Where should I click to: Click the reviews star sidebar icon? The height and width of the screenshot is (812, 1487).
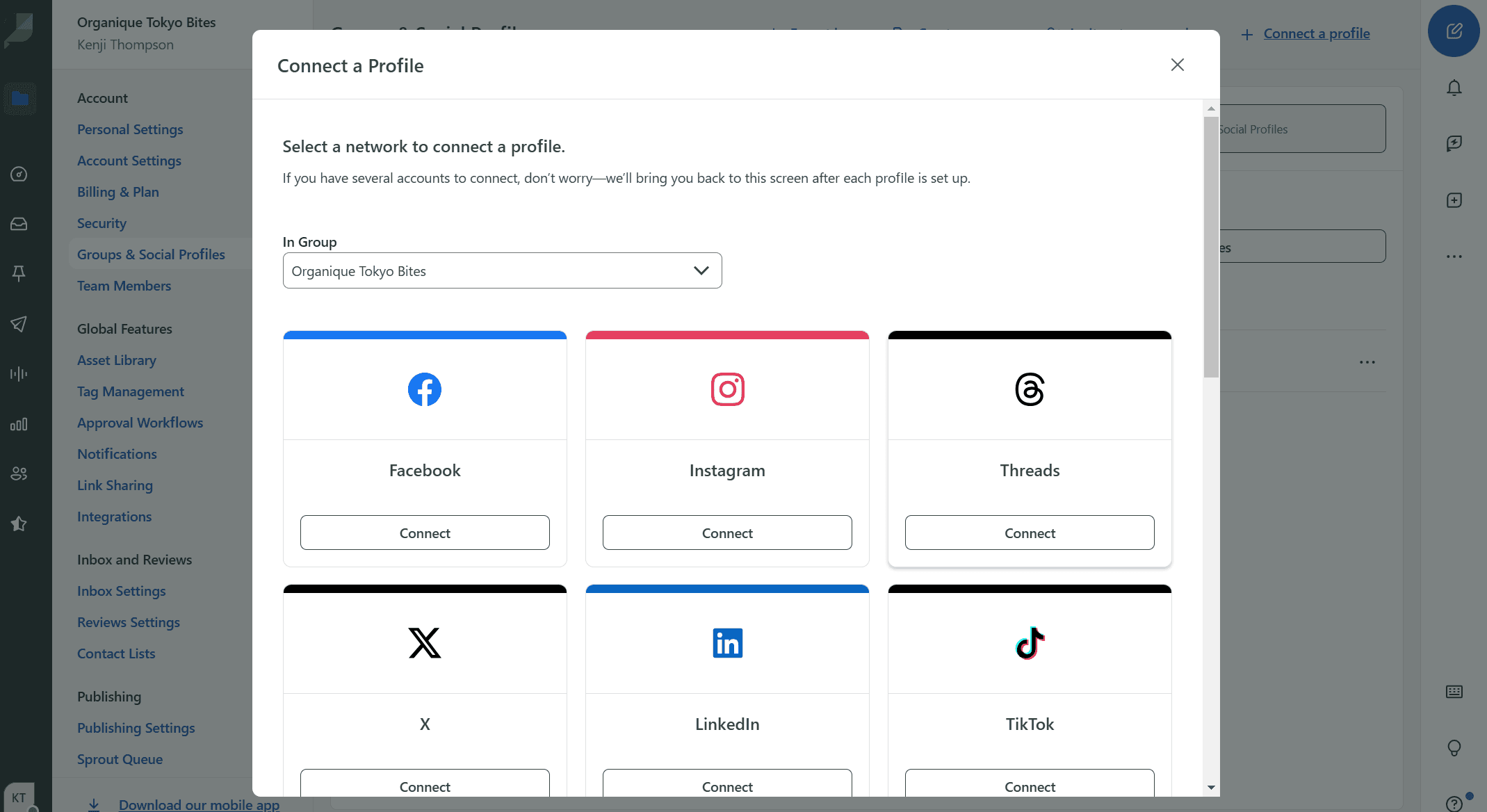click(19, 523)
